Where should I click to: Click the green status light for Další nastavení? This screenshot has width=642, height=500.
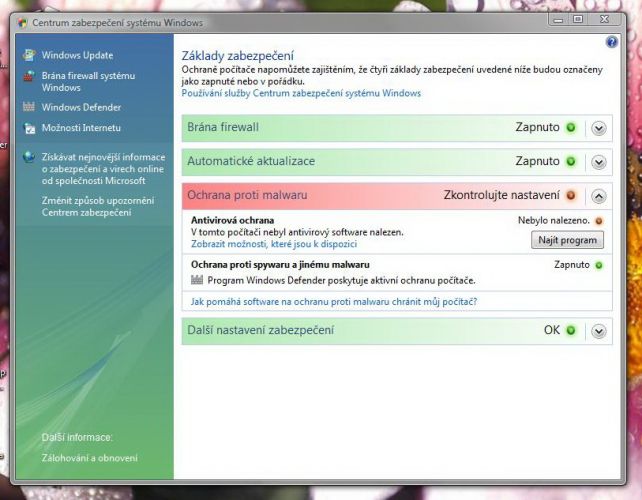tap(570, 330)
